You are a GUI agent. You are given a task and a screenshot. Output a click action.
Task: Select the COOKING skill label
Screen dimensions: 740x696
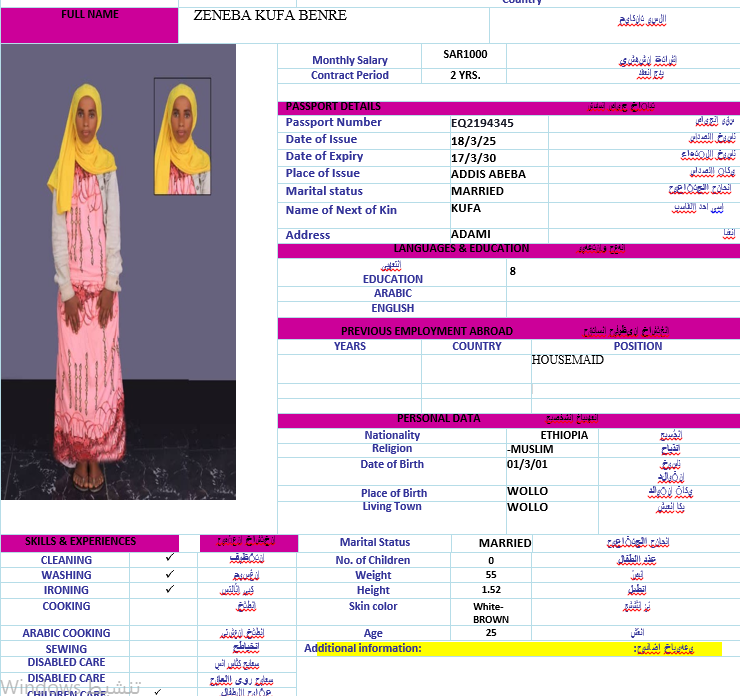[66, 606]
